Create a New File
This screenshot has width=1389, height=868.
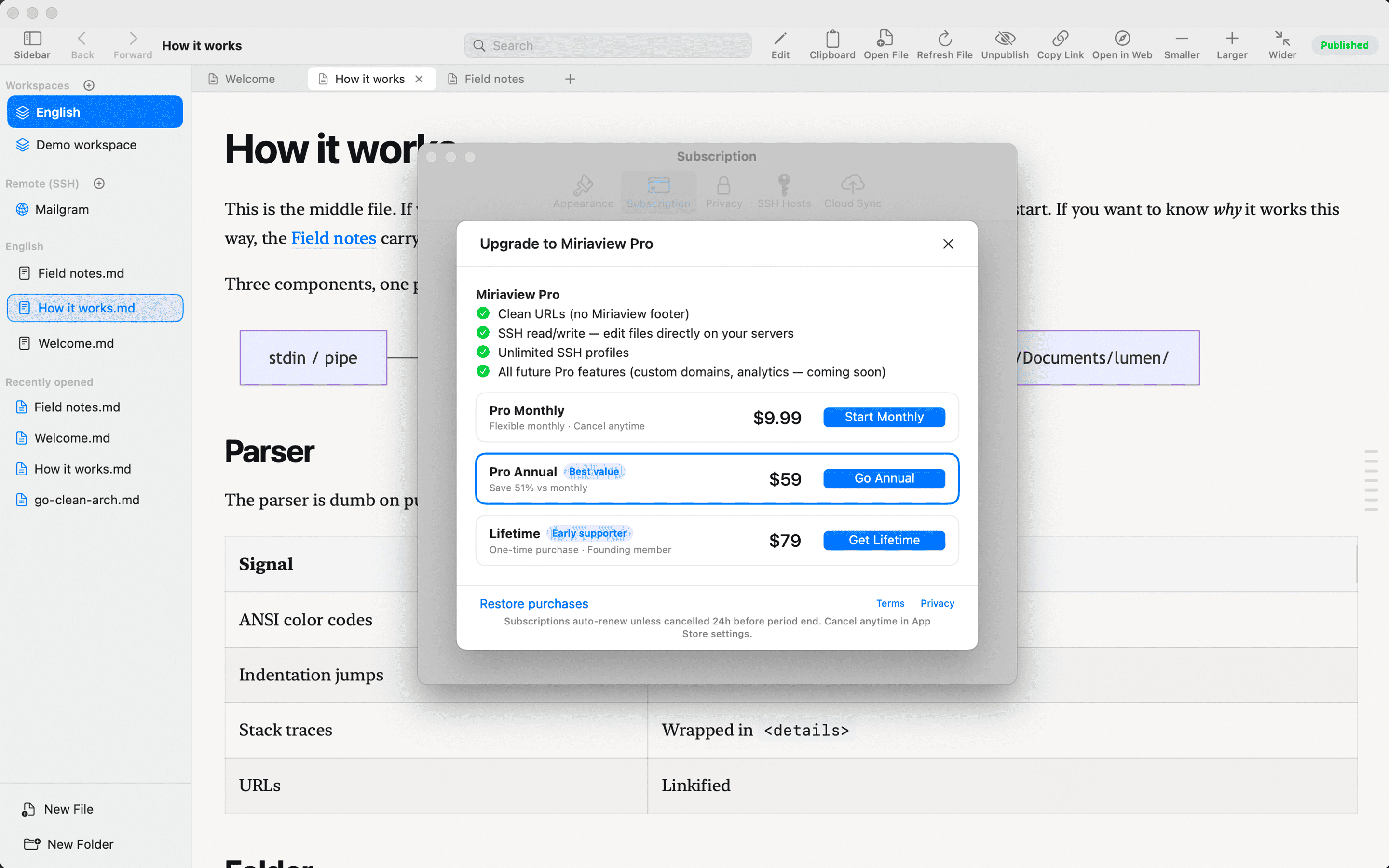pyautogui.click(x=57, y=809)
